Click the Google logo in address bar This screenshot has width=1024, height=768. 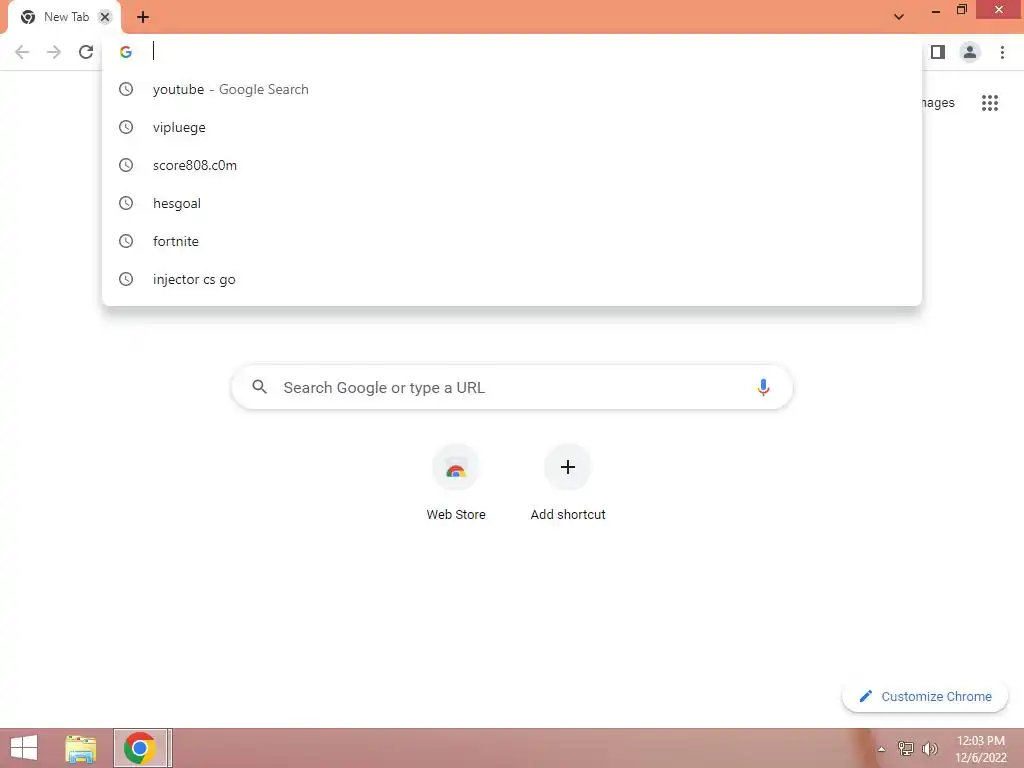pyautogui.click(x=126, y=52)
